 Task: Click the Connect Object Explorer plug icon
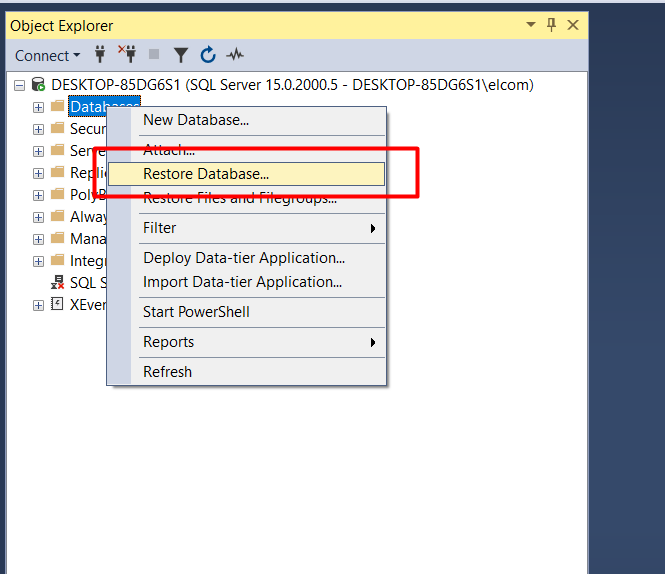(x=100, y=55)
